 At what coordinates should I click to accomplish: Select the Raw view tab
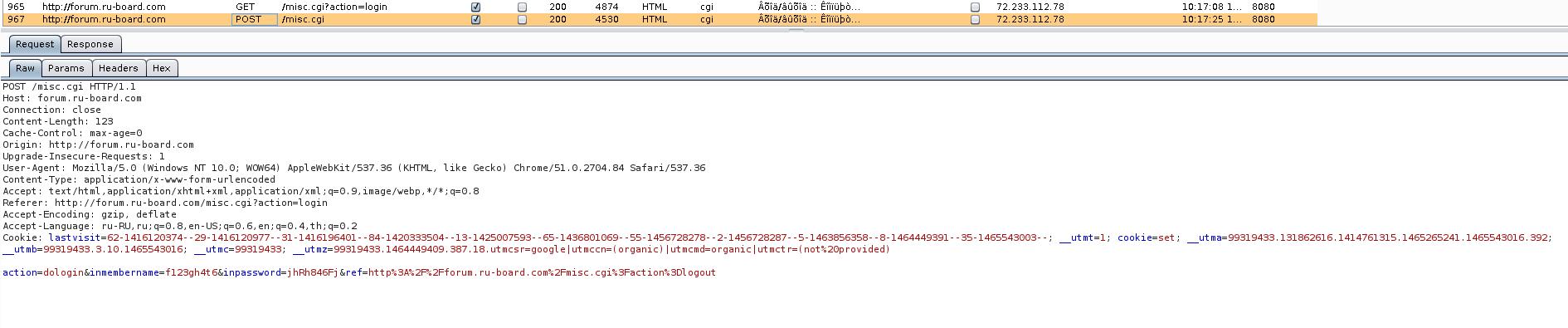25,68
